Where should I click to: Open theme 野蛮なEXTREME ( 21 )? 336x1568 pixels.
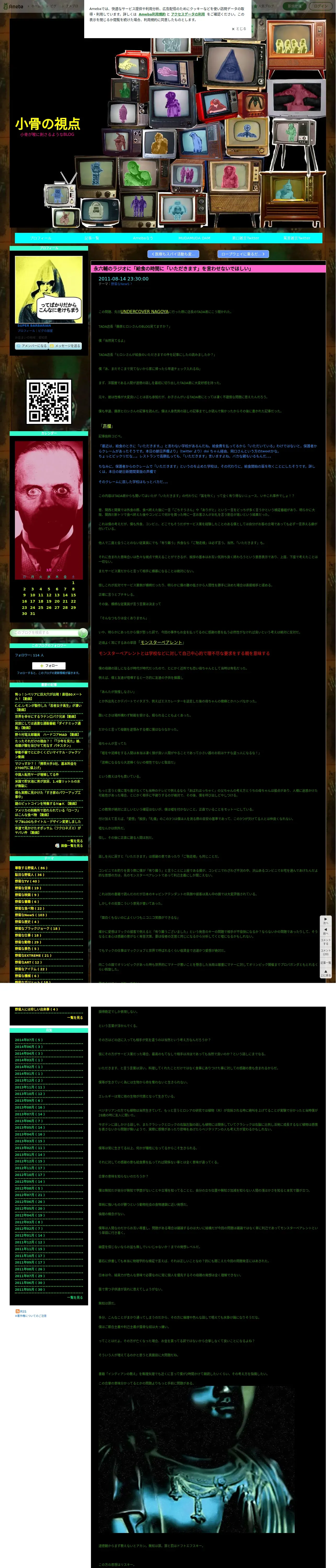[x=33, y=955]
